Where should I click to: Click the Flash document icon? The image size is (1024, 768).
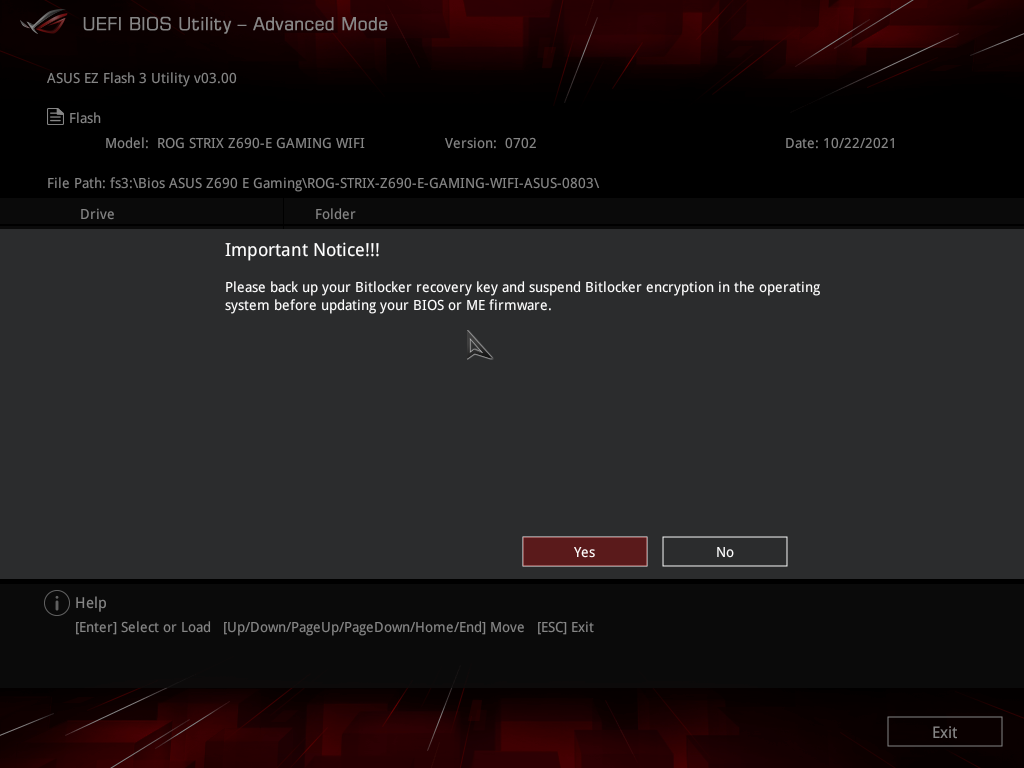pyautogui.click(x=56, y=117)
